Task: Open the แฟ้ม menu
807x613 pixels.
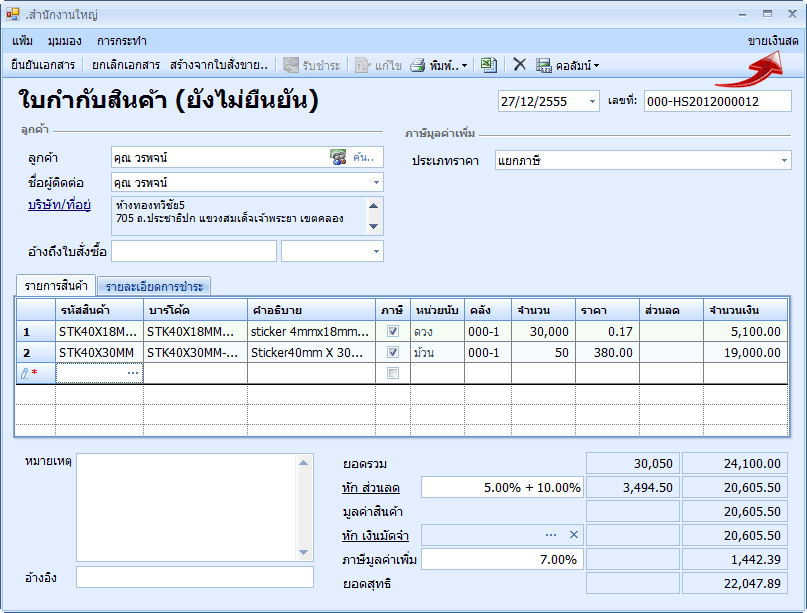Action: tap(23, 41)
